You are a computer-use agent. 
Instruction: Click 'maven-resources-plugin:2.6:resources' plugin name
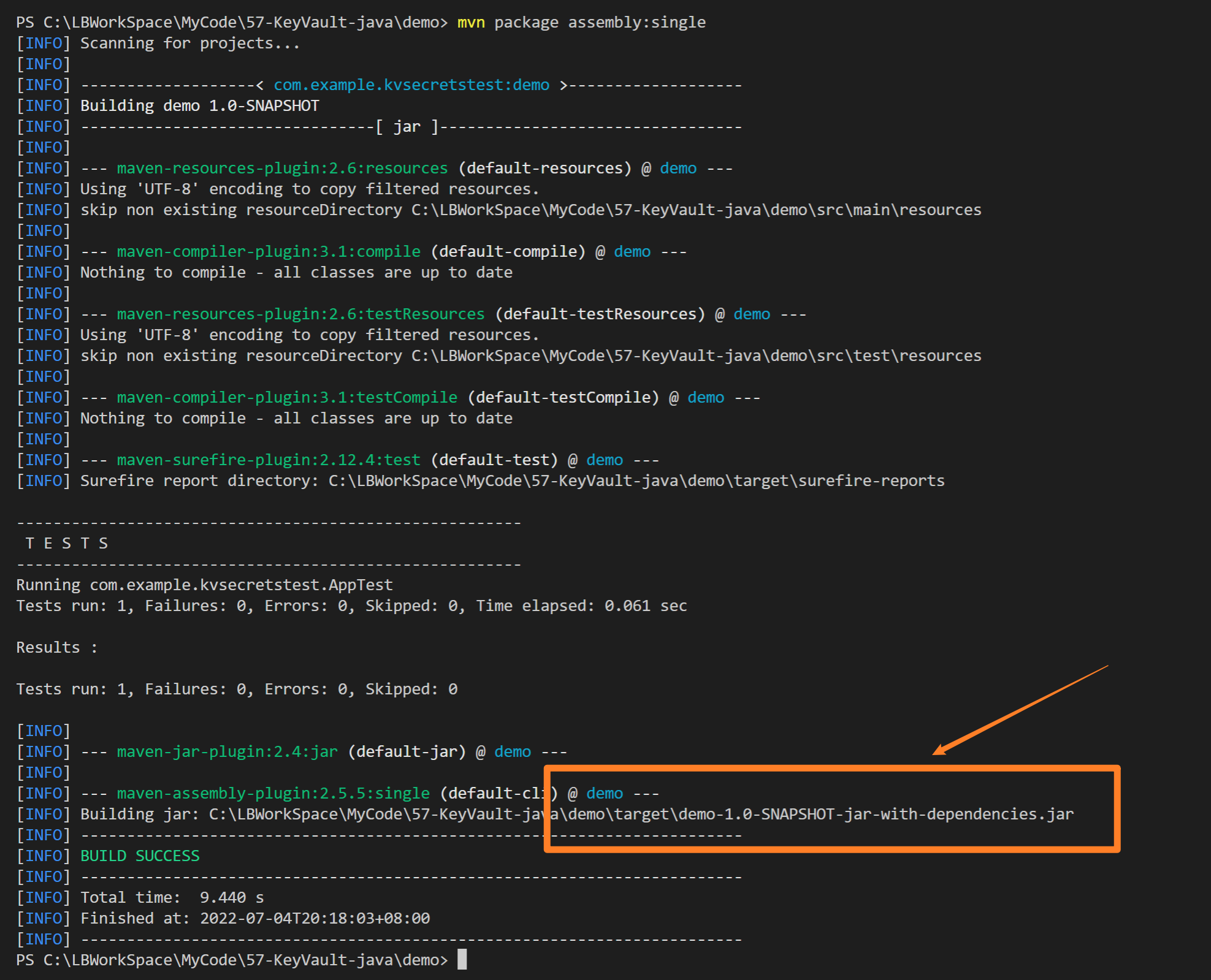coord(282,168)
